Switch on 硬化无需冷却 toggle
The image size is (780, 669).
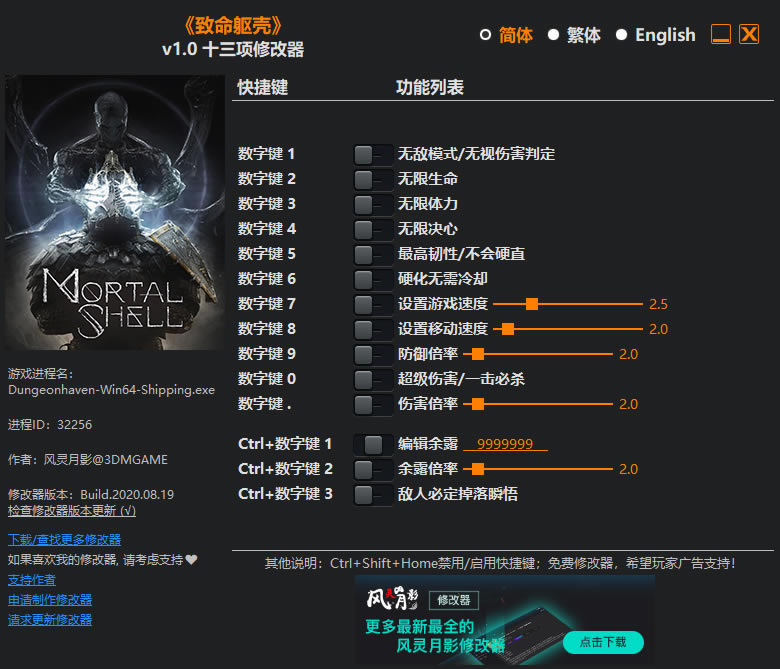coord(372,279)
